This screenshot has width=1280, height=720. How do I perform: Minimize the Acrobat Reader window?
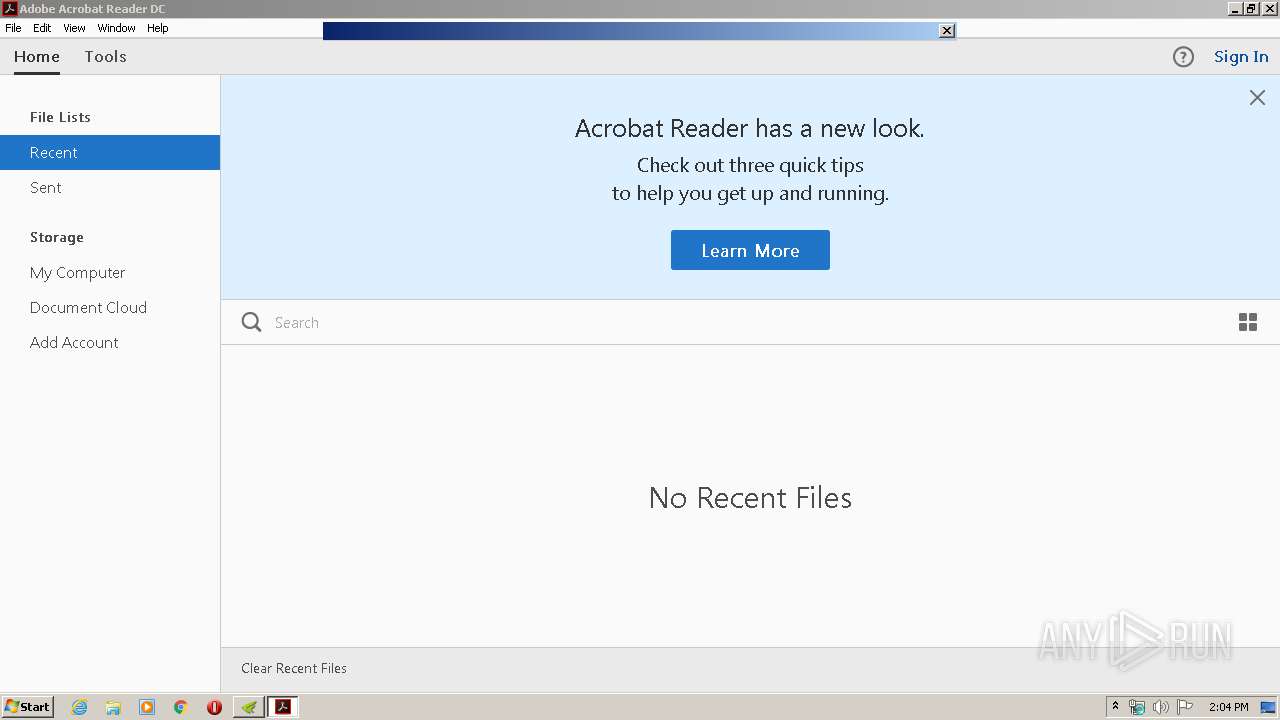pos(1236,8)
